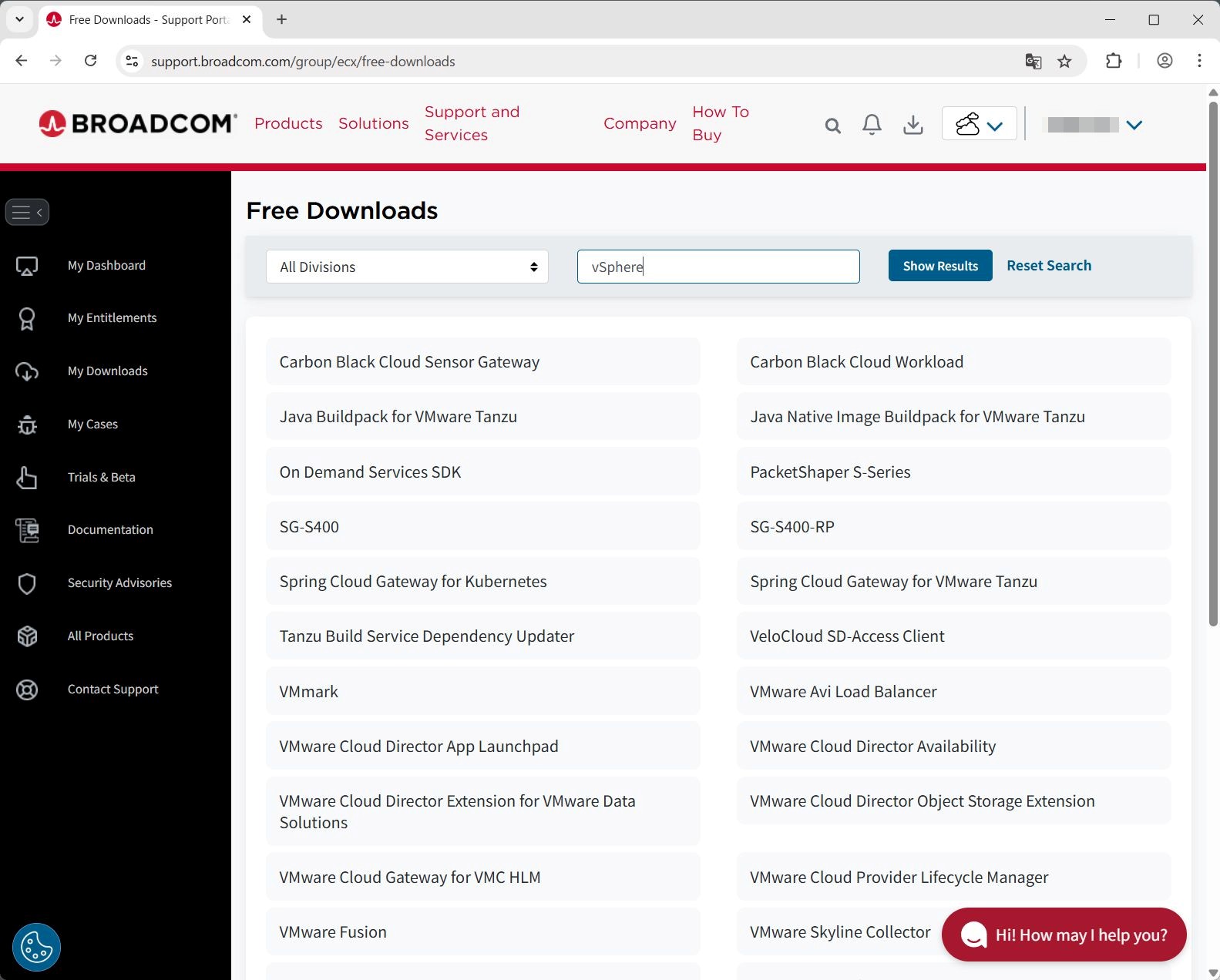
Task: Open VMware Cloud Director App Launchpad
Action: 482,747
